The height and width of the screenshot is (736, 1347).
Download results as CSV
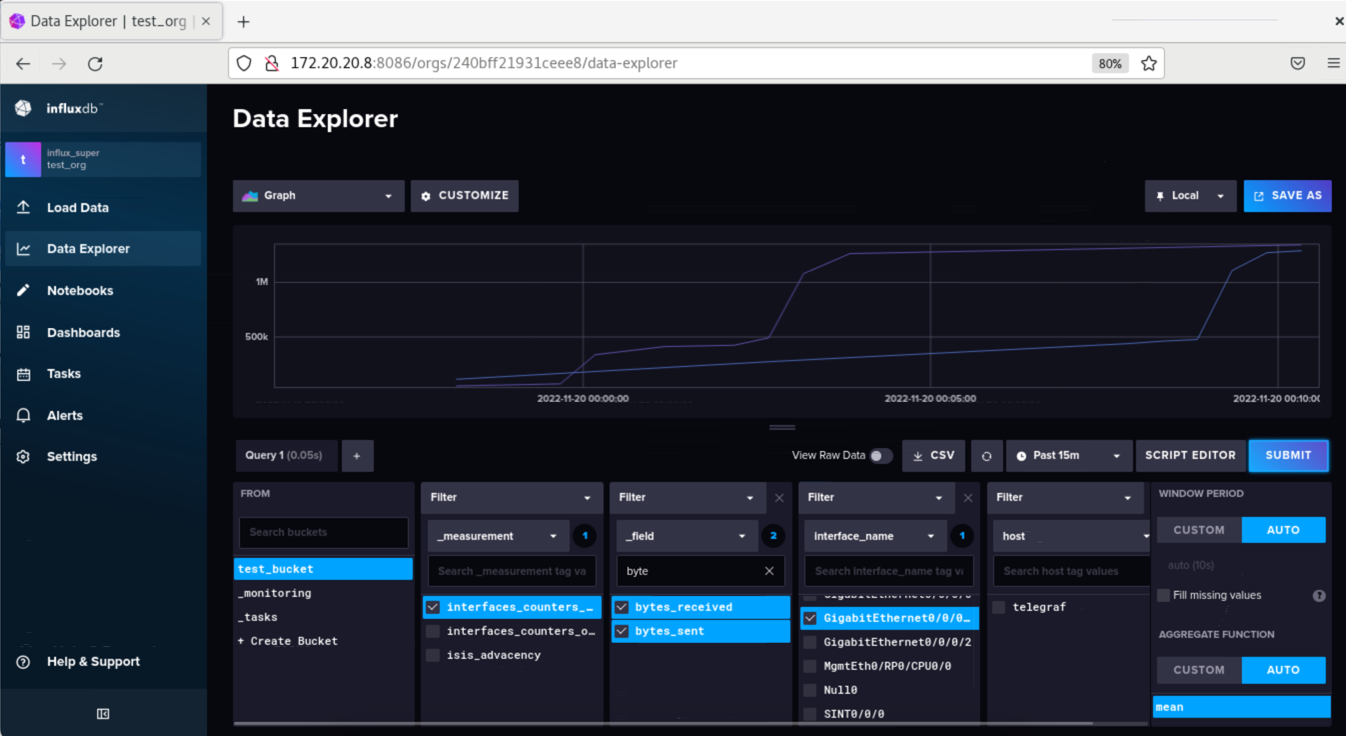tap(934, 456)
